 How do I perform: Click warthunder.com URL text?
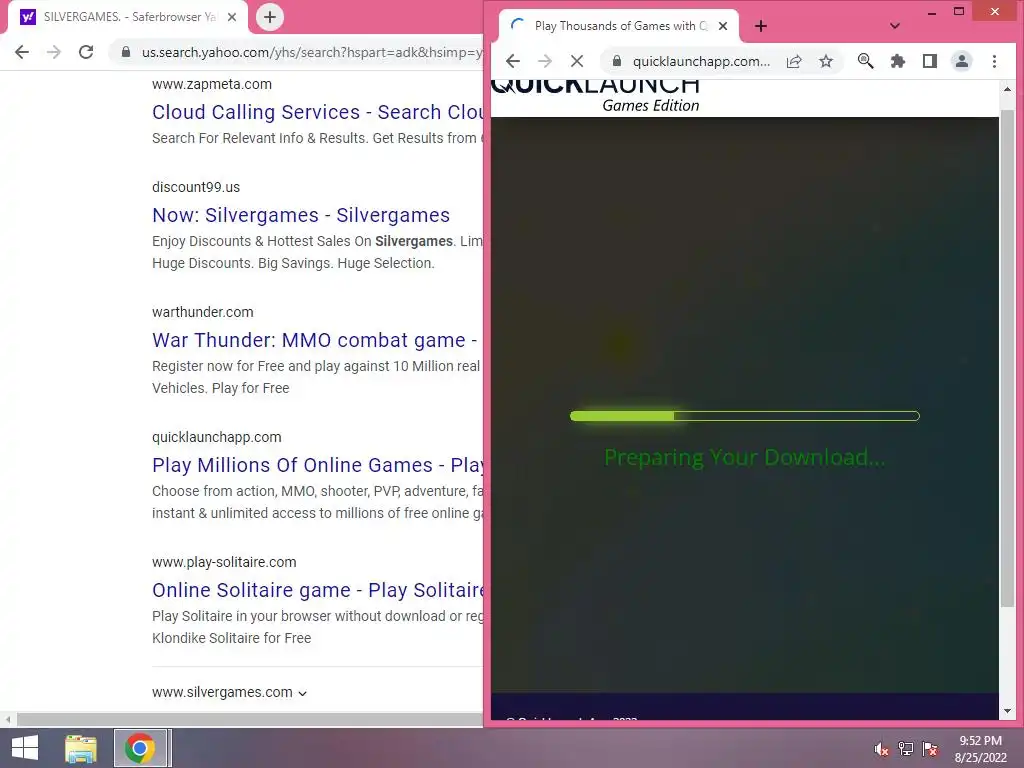point(202,312)
